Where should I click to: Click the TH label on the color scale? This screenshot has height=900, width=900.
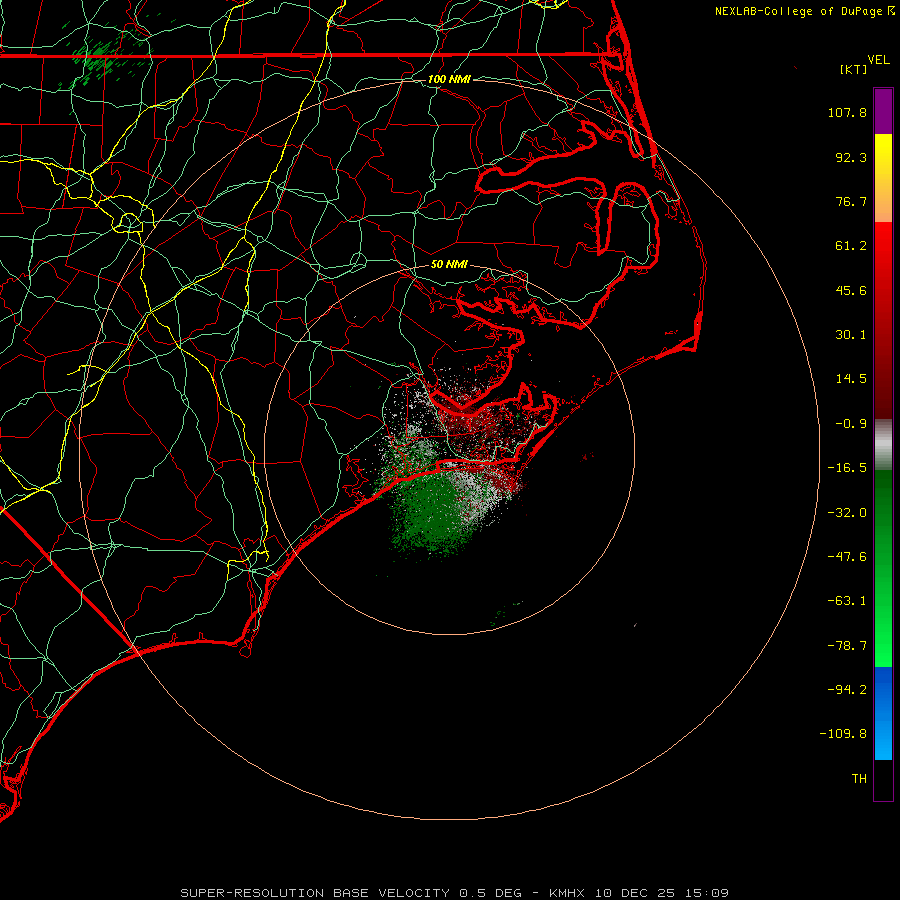pyautogui.click(x=859, y=779)
